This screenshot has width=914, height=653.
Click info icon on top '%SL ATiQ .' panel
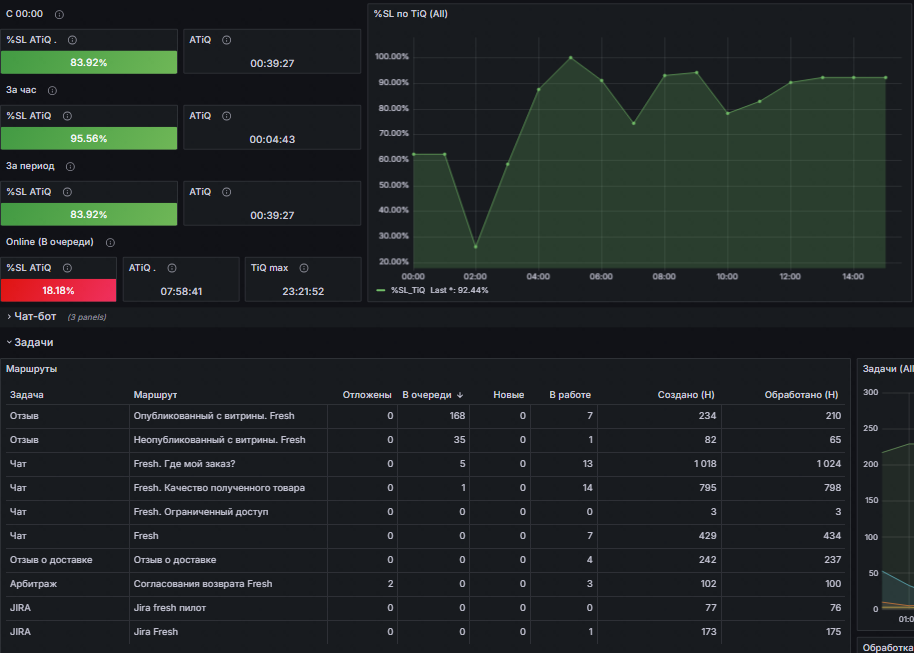pos(72,40)
